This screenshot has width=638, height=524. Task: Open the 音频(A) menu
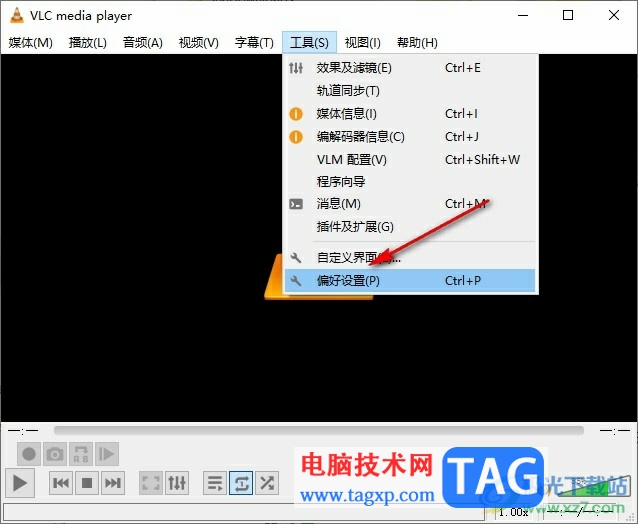pyautogui.click(x=143, y=42)
